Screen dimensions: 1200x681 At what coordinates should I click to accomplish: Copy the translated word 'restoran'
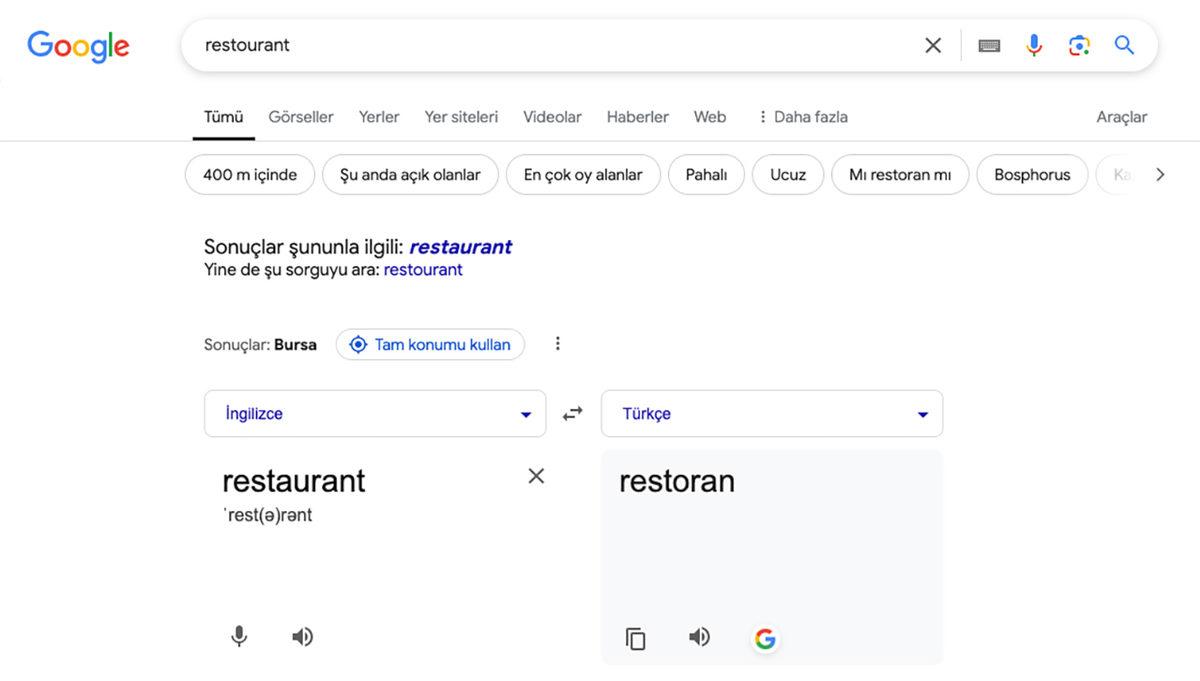click(x=636, y=637)
